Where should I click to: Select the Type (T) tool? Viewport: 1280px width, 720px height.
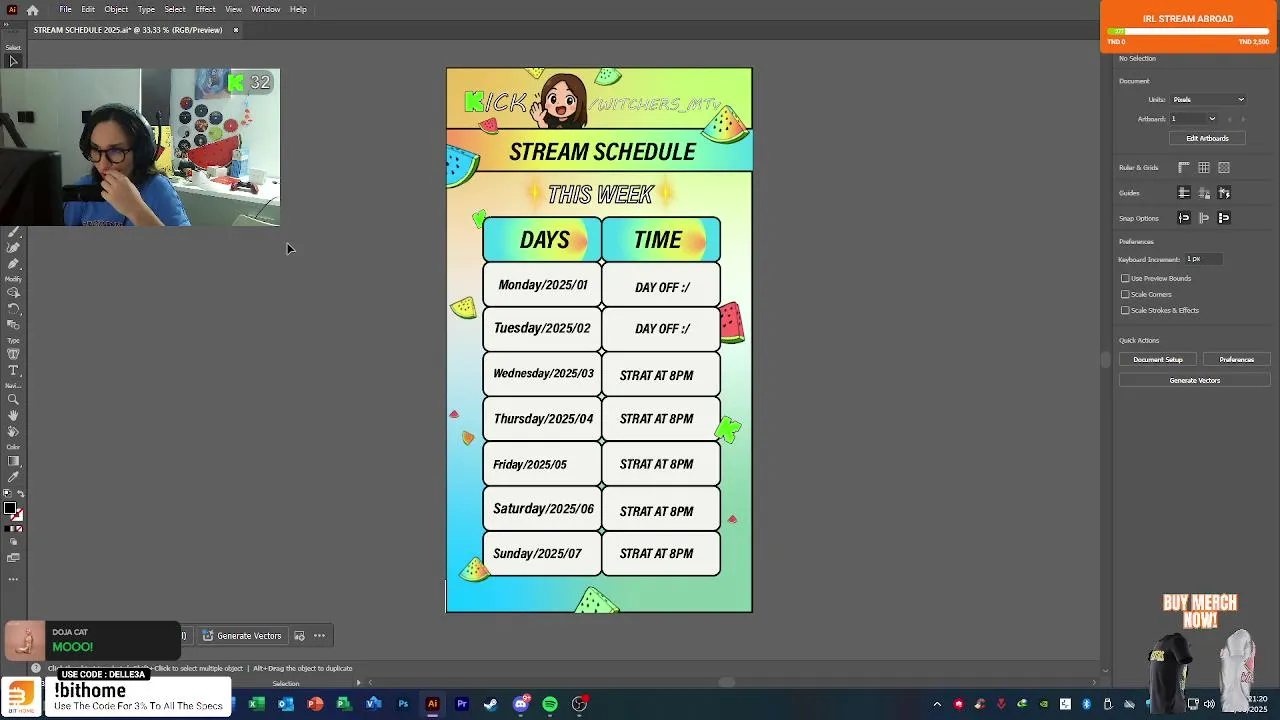(x=13, y=370)
